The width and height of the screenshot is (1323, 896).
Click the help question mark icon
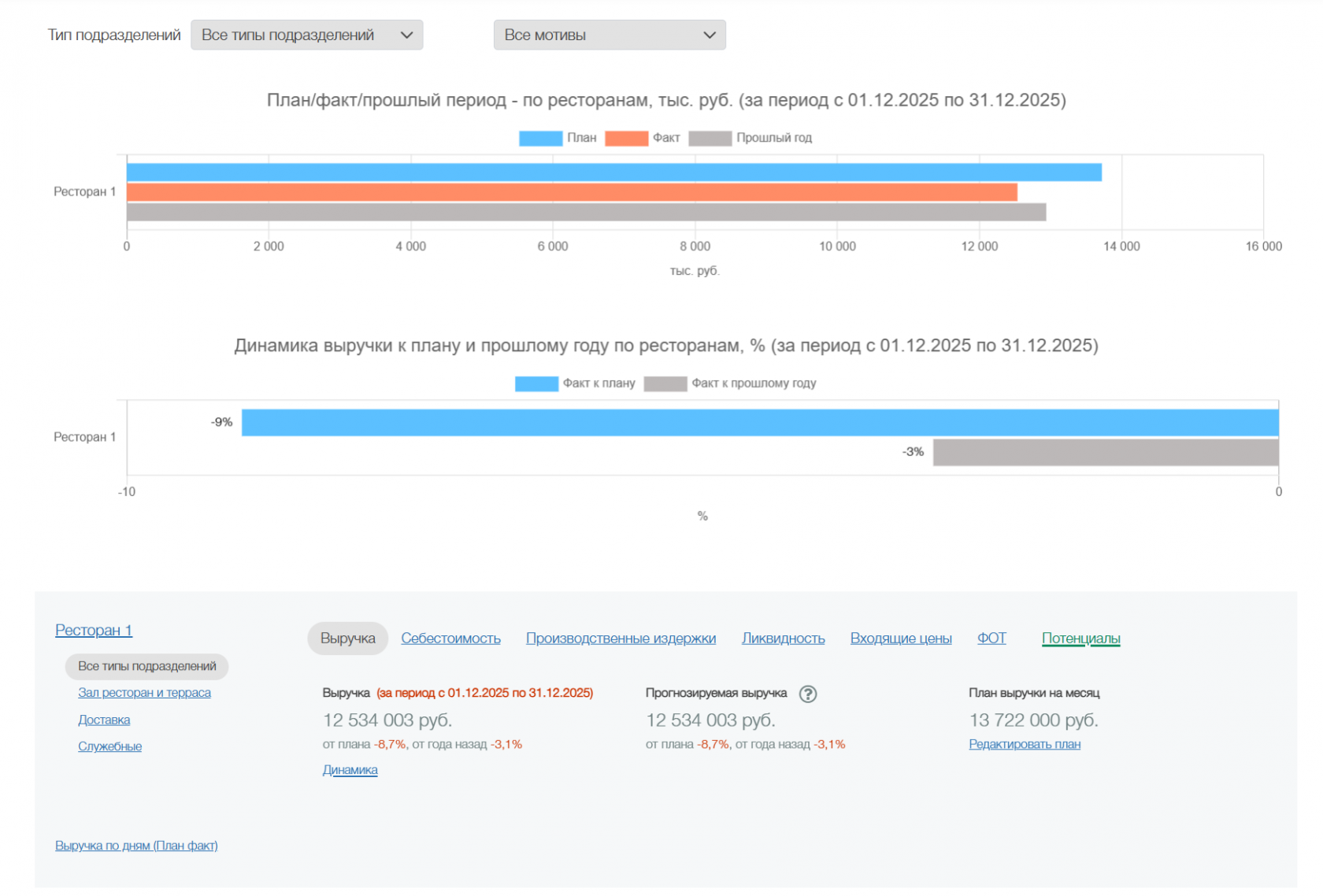click(807, 694)
